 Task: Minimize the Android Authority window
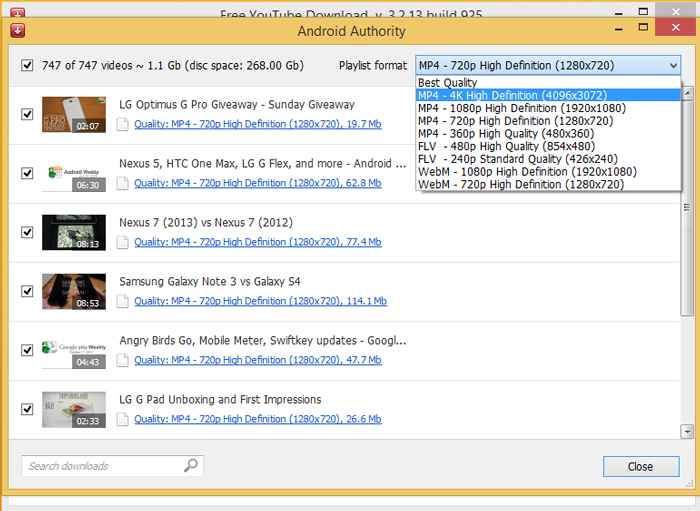[619, 29]
